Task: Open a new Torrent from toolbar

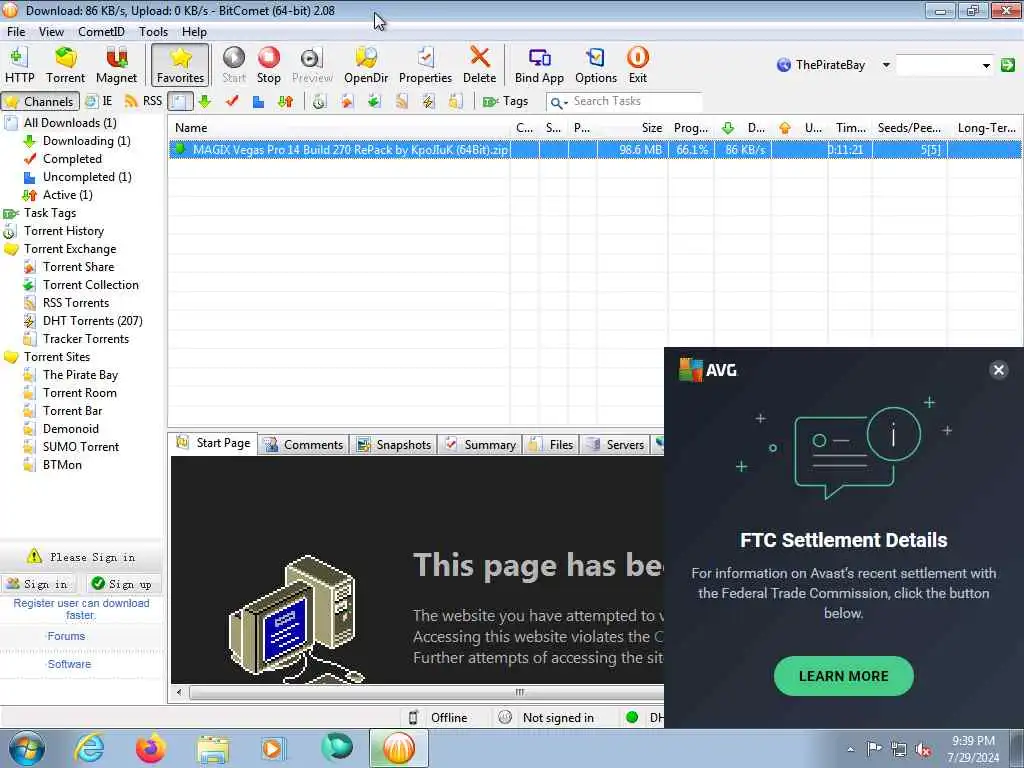Action: pyautogui.click(x=65, y=65)
